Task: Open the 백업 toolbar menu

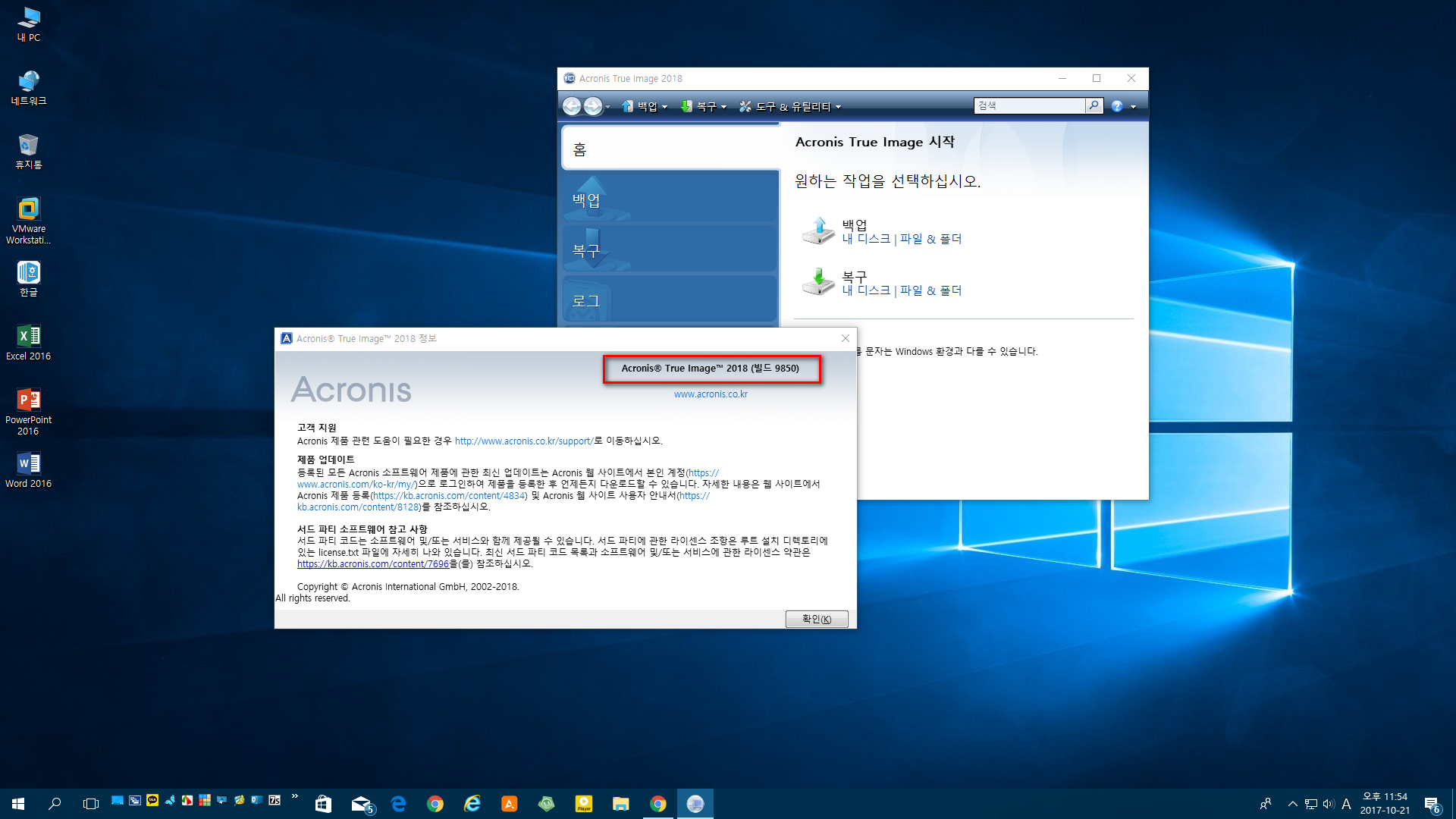Action: (x=645, y=107)
